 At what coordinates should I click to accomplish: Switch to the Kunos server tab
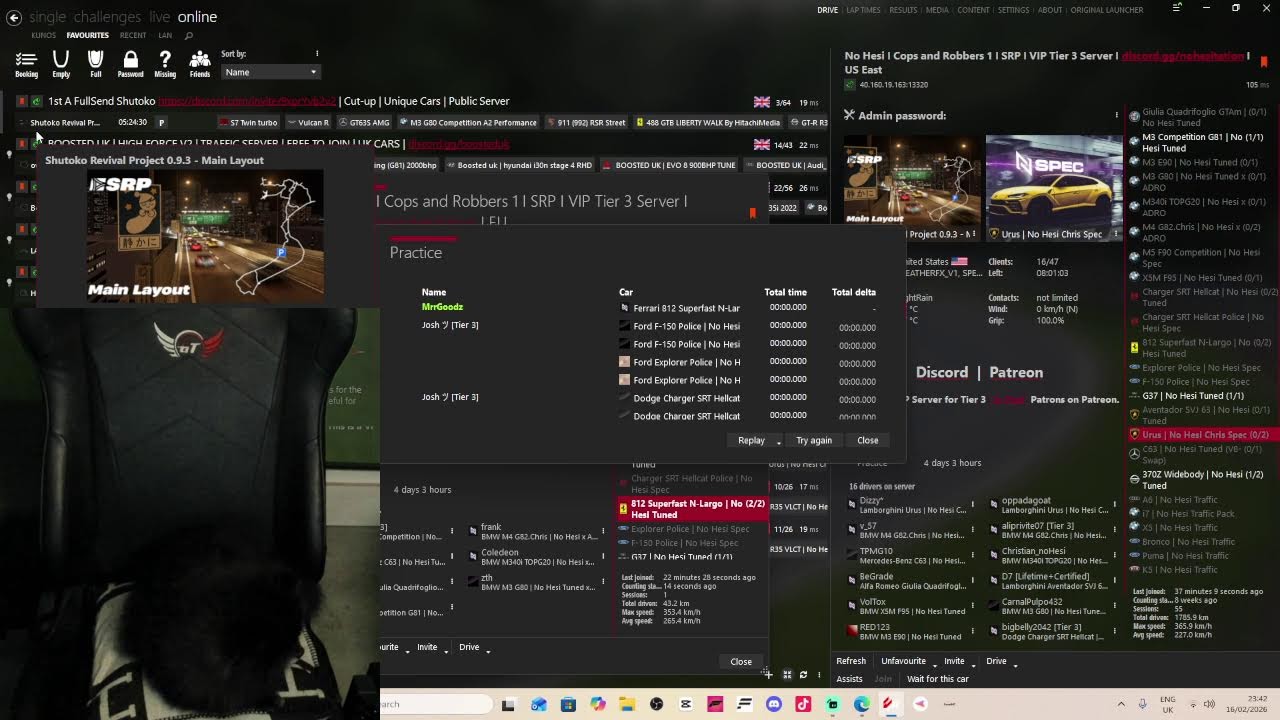click(44, 36)
